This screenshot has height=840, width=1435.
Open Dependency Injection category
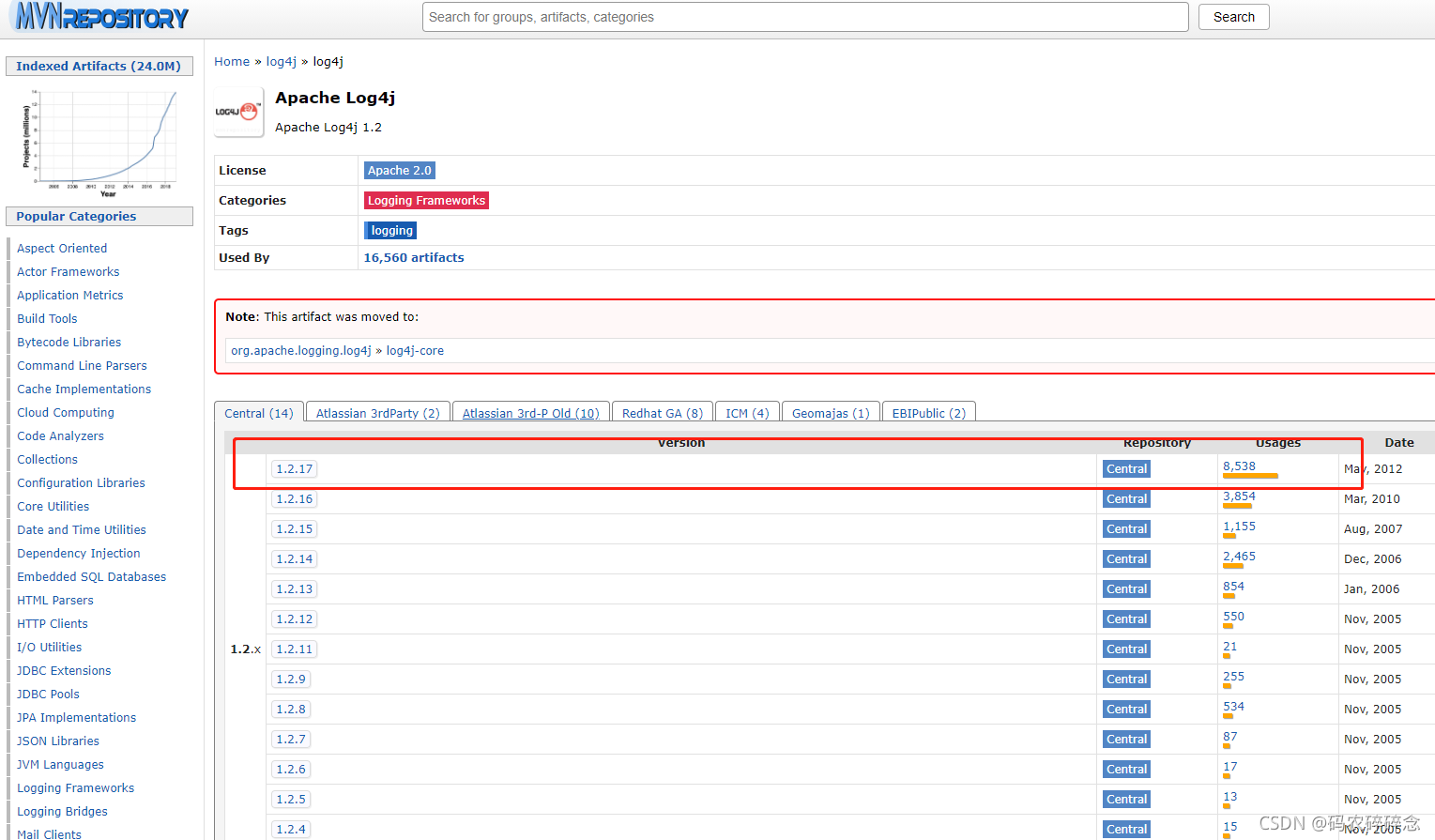79,554
